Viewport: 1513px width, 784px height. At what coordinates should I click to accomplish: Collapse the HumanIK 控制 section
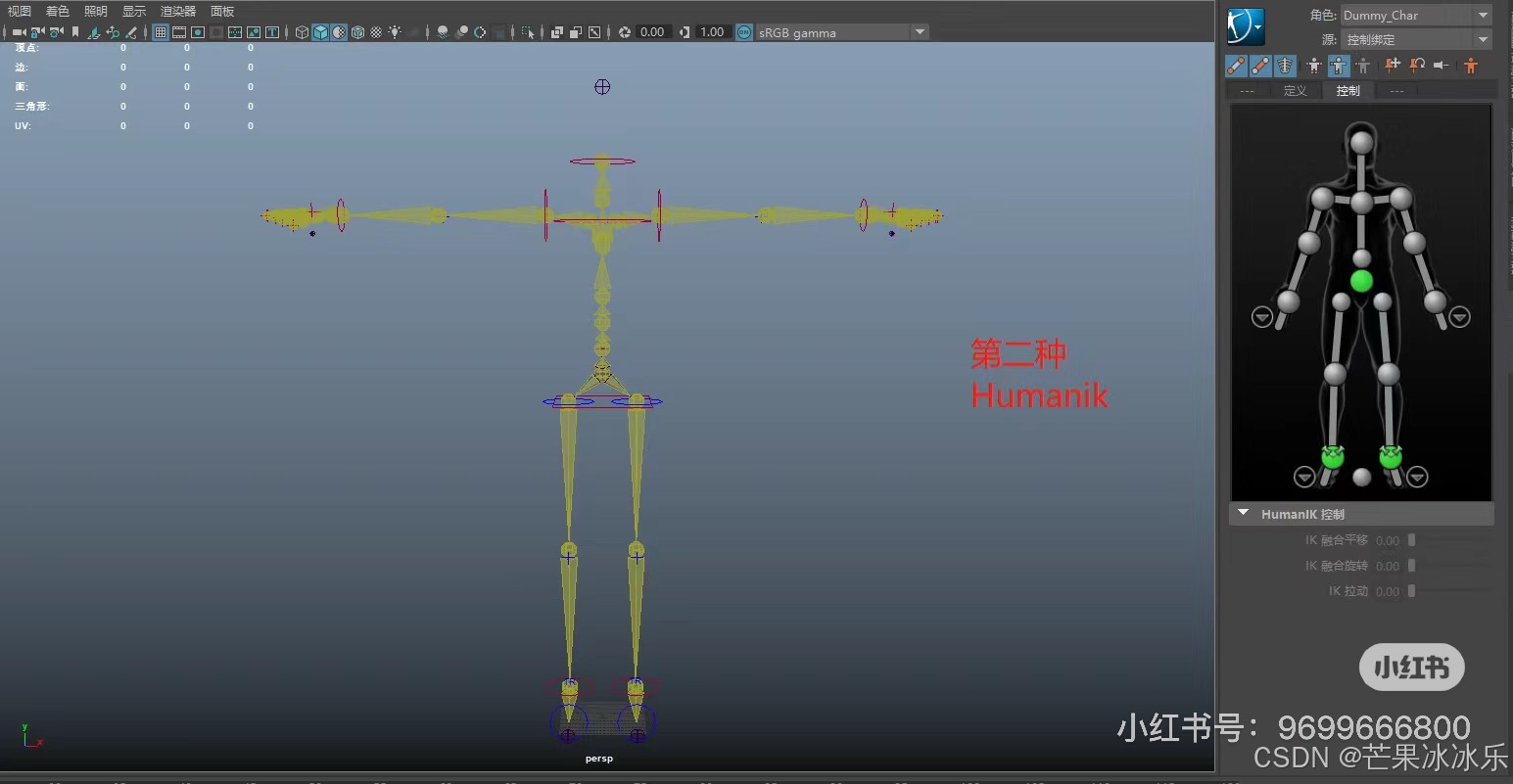[x=1244, y=513]
